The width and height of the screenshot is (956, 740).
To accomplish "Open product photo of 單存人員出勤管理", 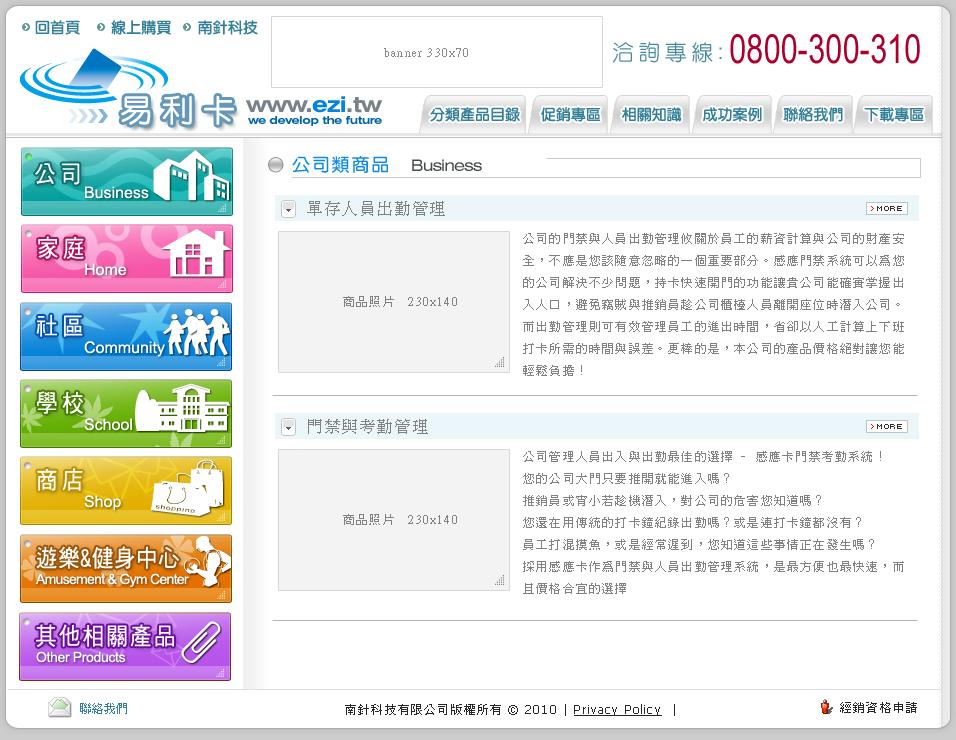I will pos(394,302).
